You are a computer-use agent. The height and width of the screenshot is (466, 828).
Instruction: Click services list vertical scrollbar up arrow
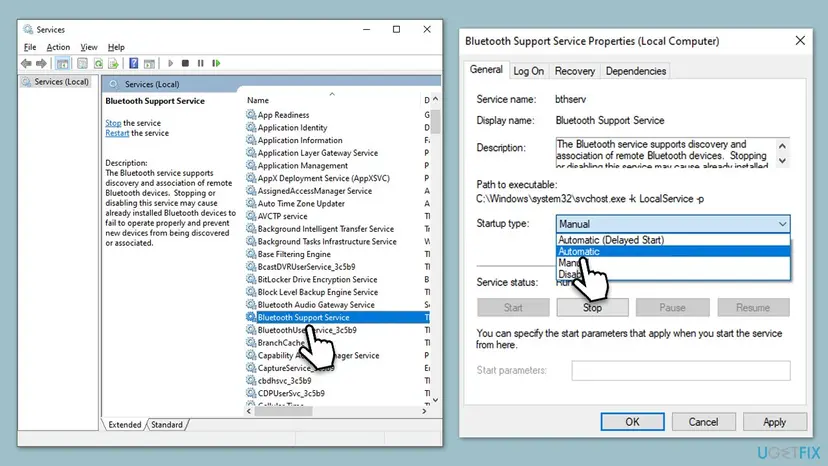(x=435, y=99)
